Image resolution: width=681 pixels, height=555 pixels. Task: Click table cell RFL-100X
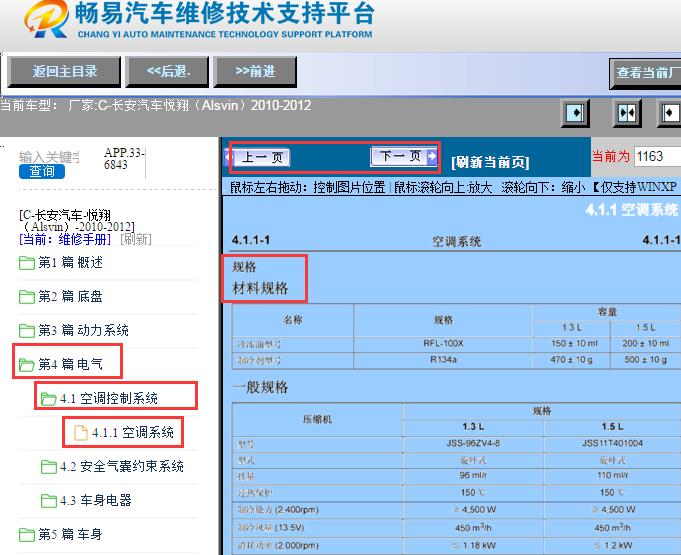pos(443,343)
